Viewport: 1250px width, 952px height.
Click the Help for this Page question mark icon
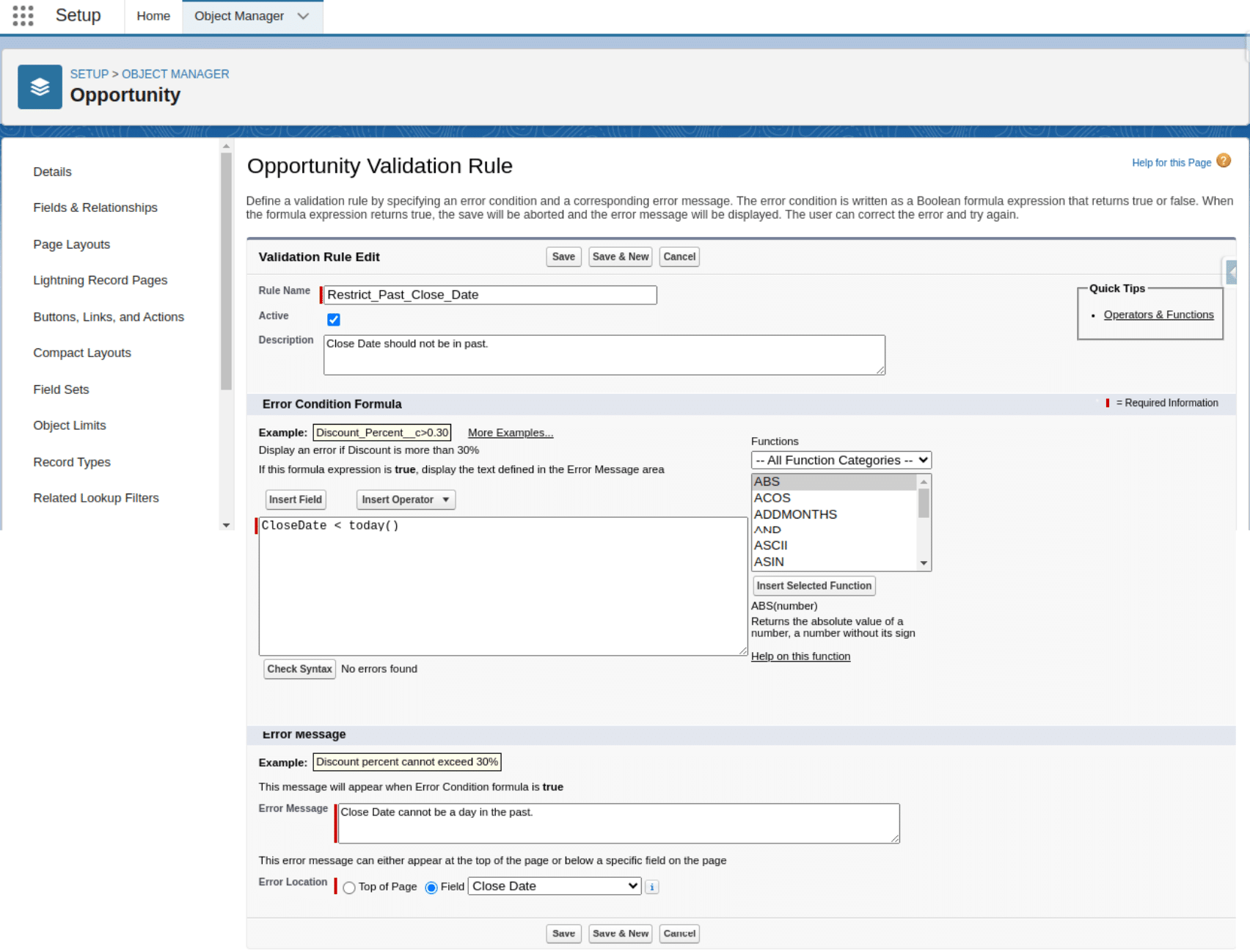(1224, 161)
